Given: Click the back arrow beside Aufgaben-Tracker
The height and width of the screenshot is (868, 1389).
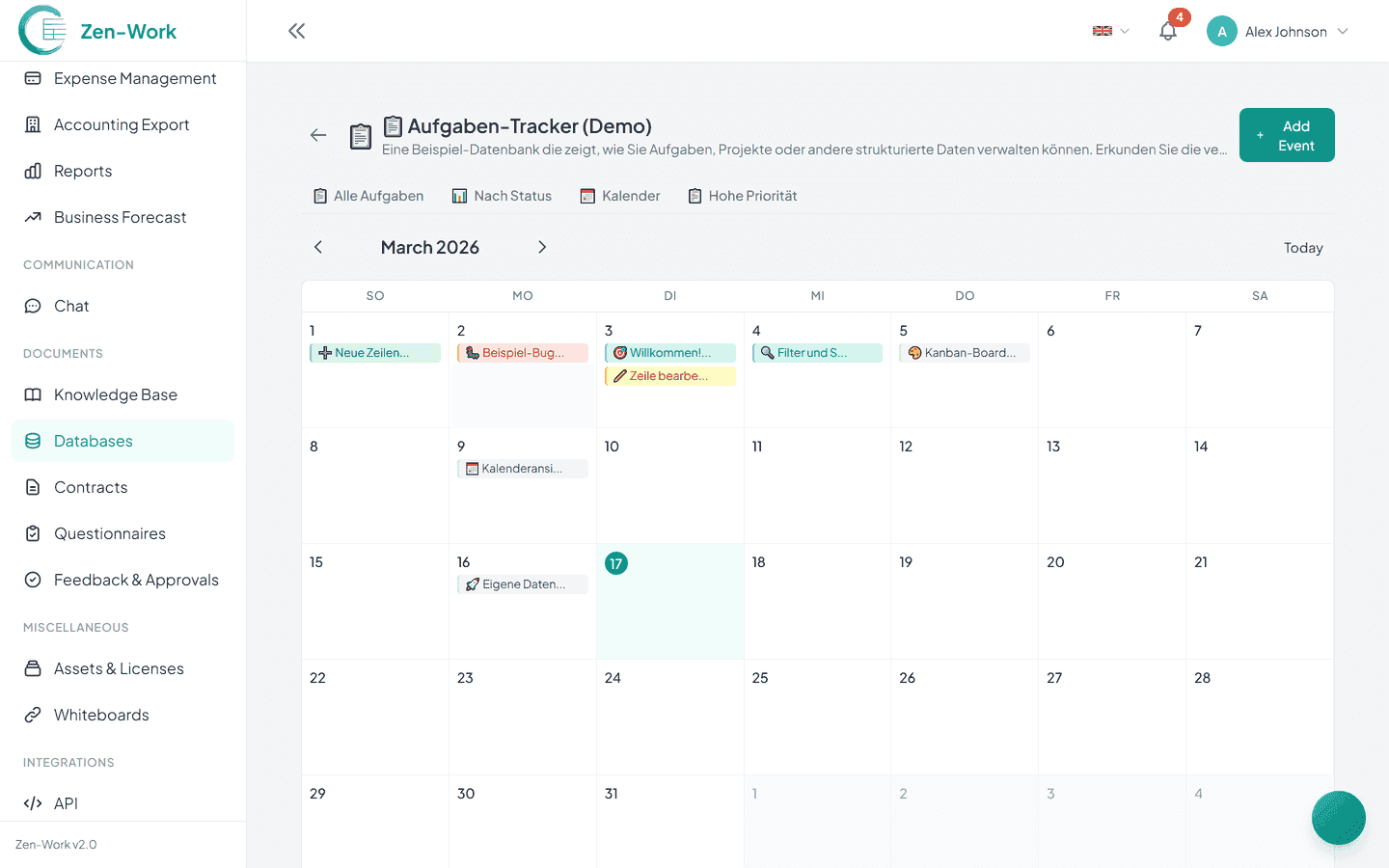Looking at the screenshot, I should coord(318,135).
